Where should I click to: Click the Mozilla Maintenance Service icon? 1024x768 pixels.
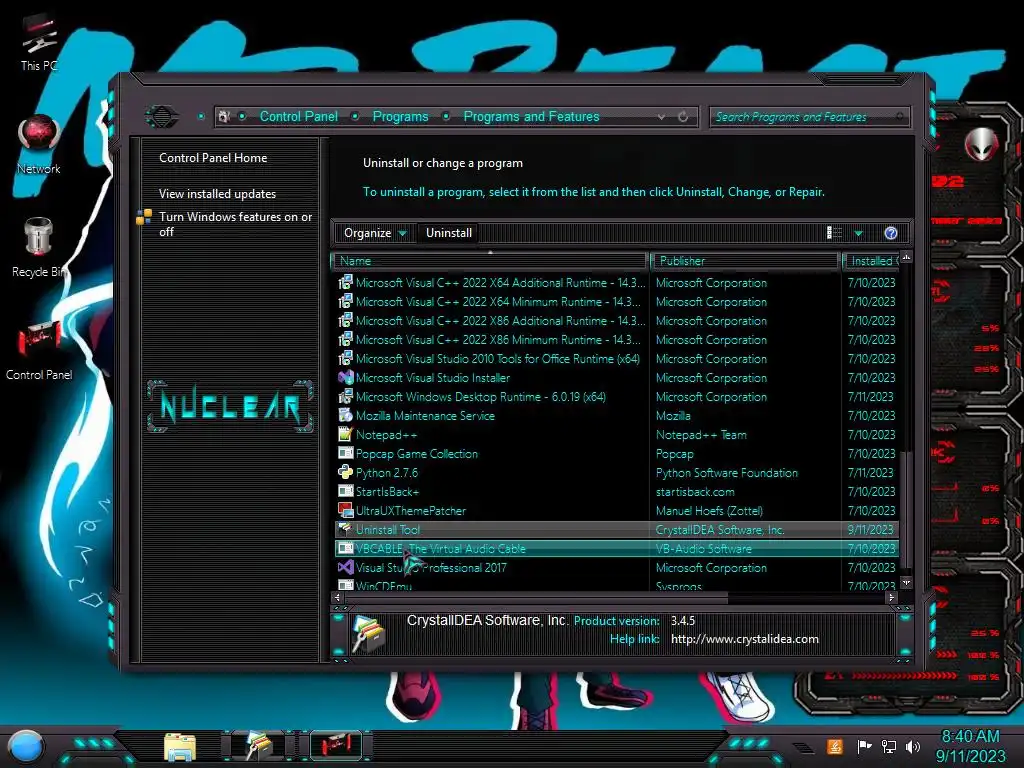point(345,415)
